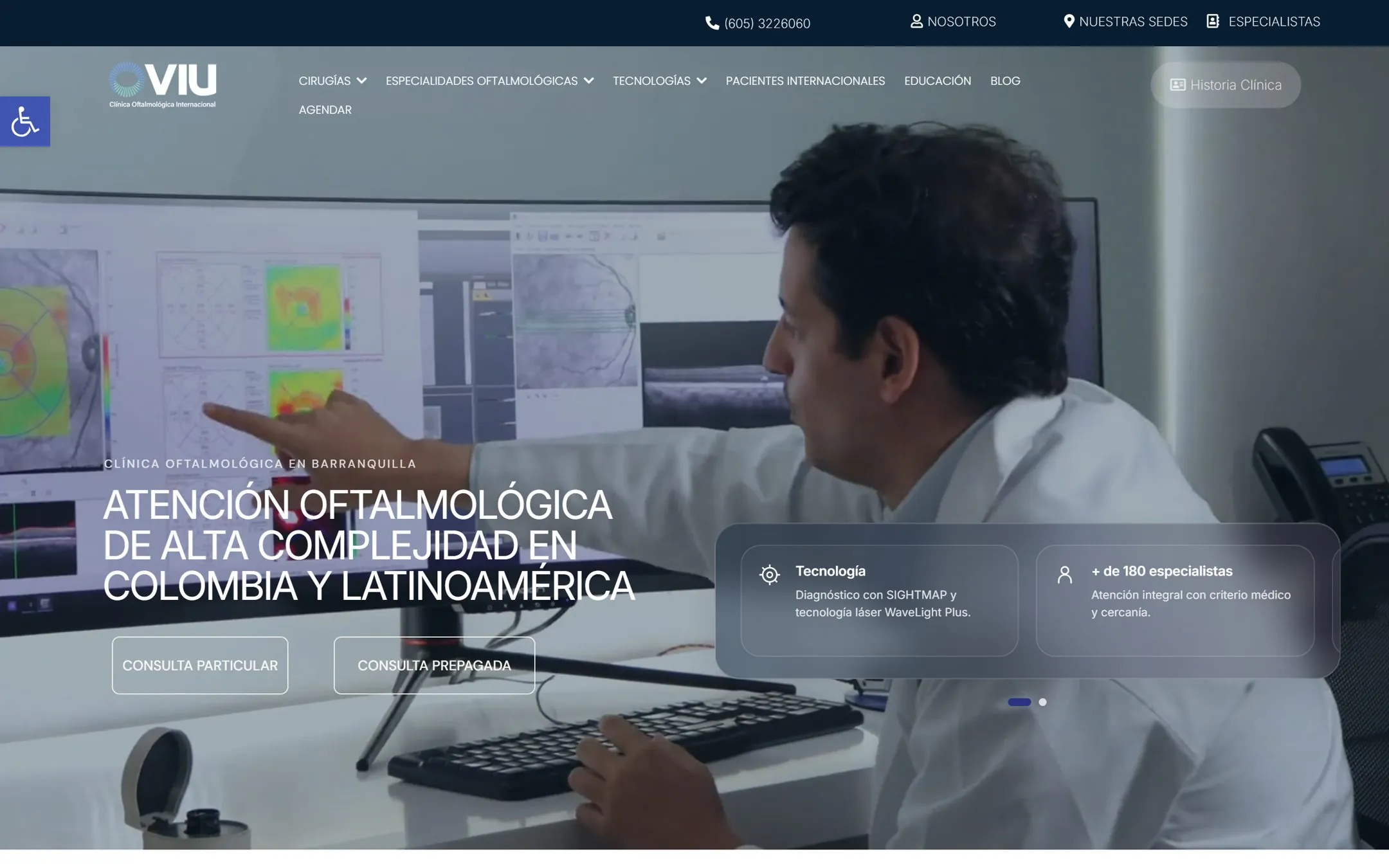Open the + de 180 especialistas card
1389x868 pixels.
click(1175, 601)
